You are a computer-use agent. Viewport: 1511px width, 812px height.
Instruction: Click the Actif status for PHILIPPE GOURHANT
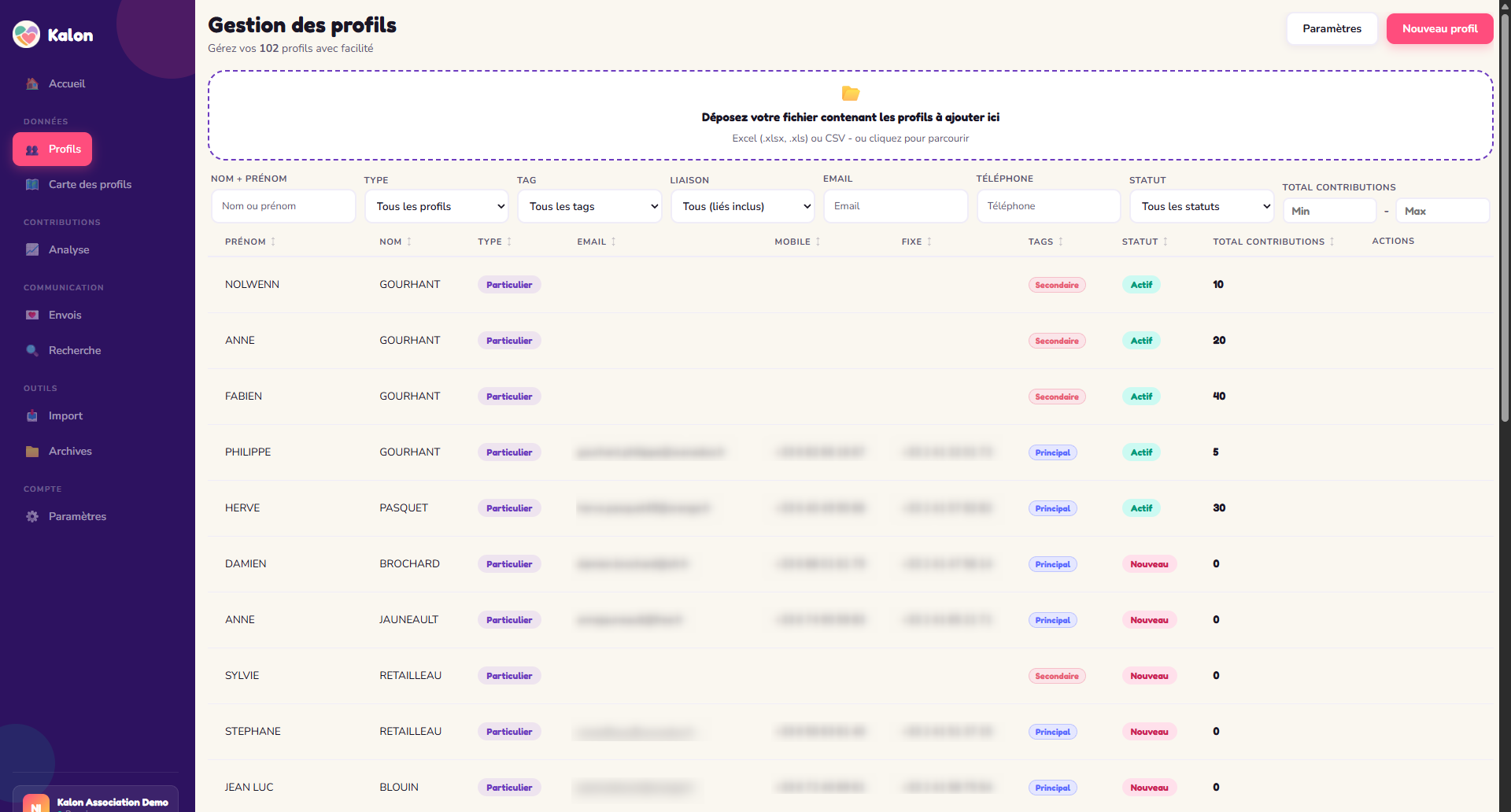[x=1141, y=452]
